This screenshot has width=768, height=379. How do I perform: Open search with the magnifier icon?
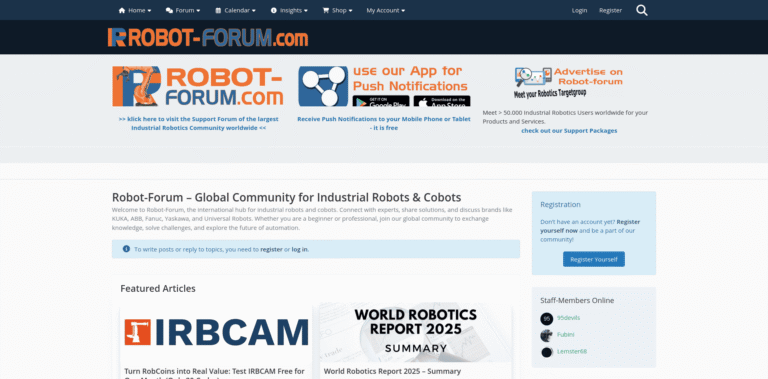coord(642,10)
